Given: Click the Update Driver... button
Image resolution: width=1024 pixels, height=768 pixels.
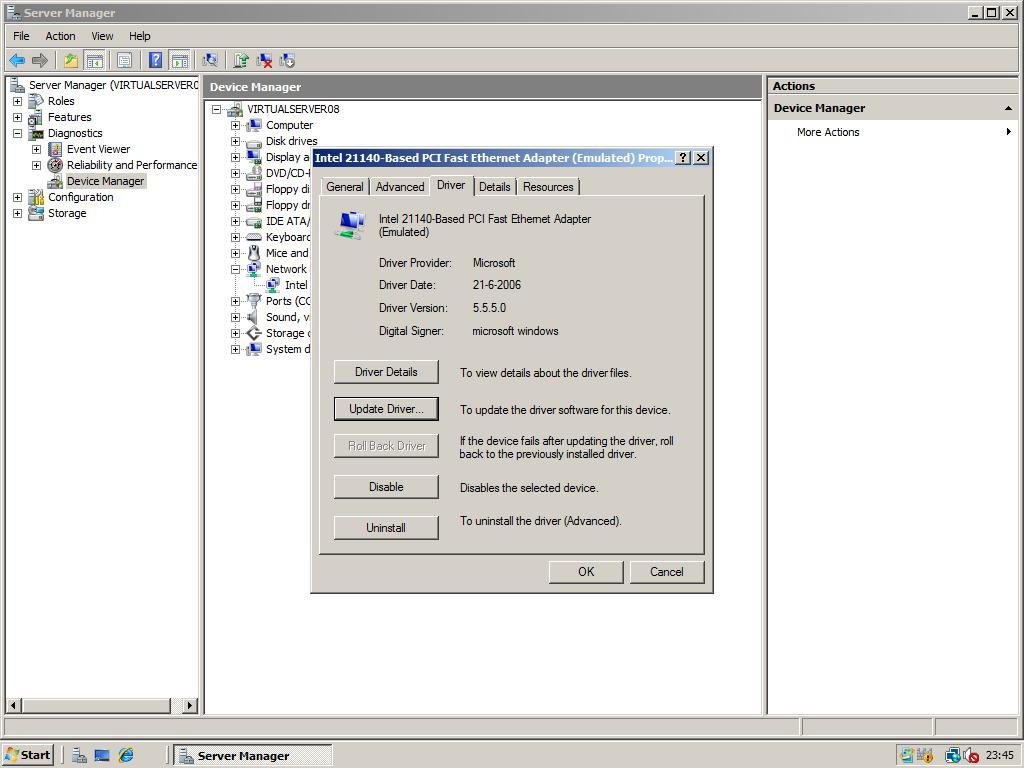Looking at the screenshot, I should 386,409.
